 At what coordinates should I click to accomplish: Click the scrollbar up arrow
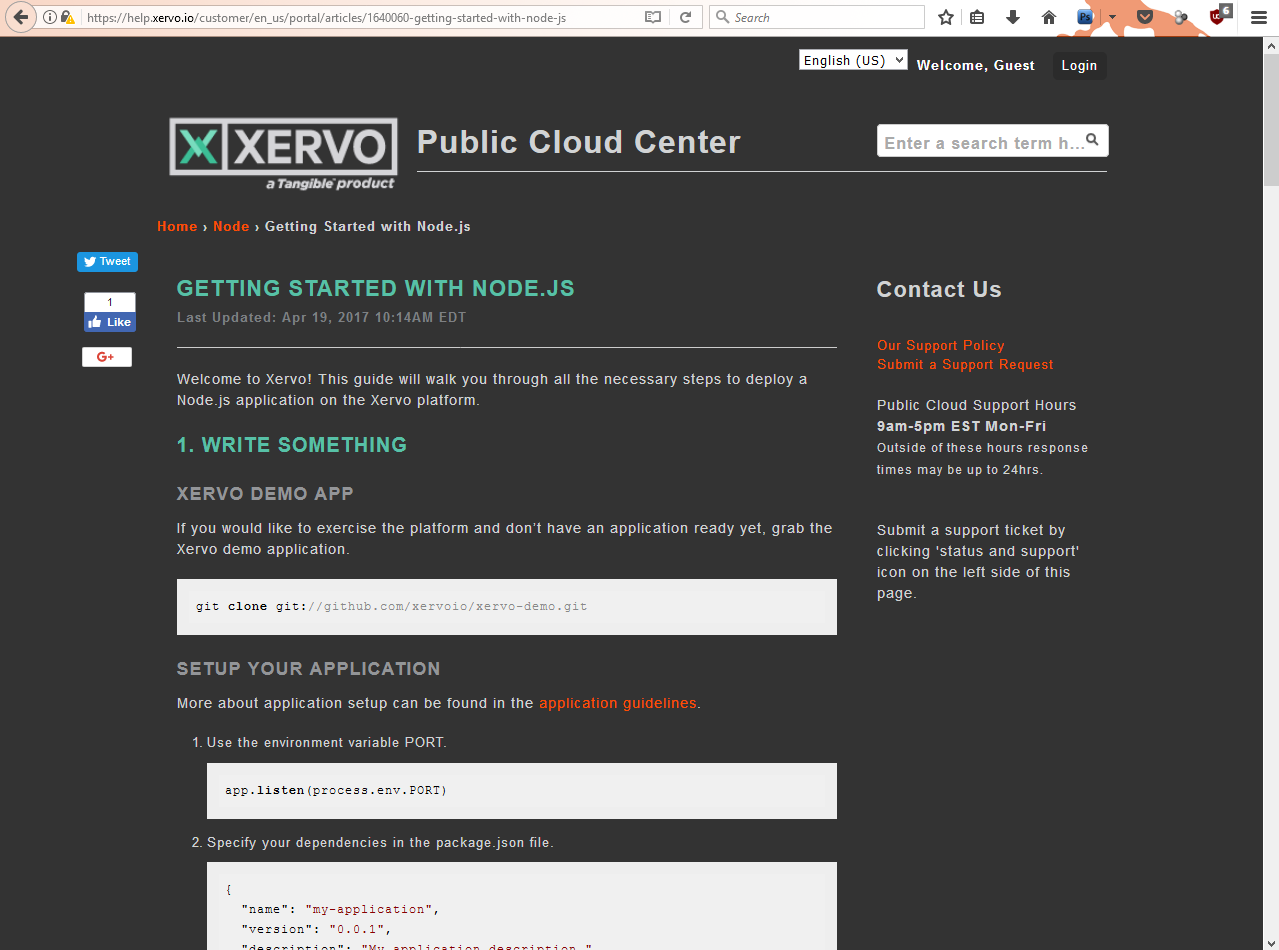pyautogui.click(x=1271, y=45)
